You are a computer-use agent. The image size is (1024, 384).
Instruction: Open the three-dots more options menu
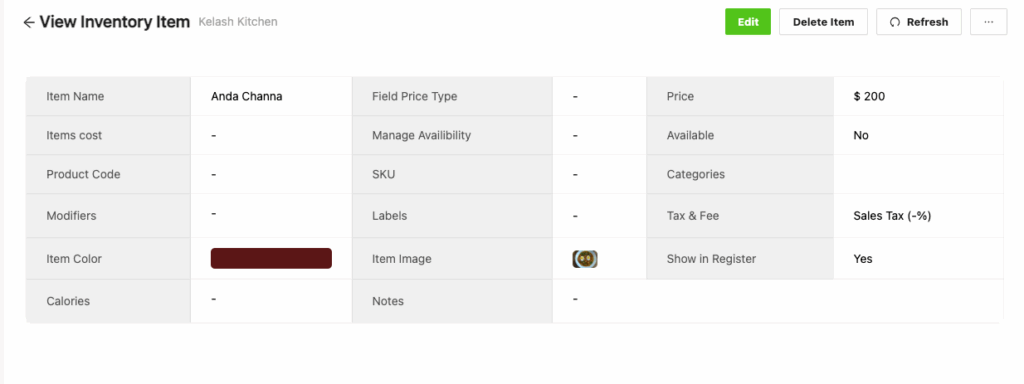click(x=988, y=22)
